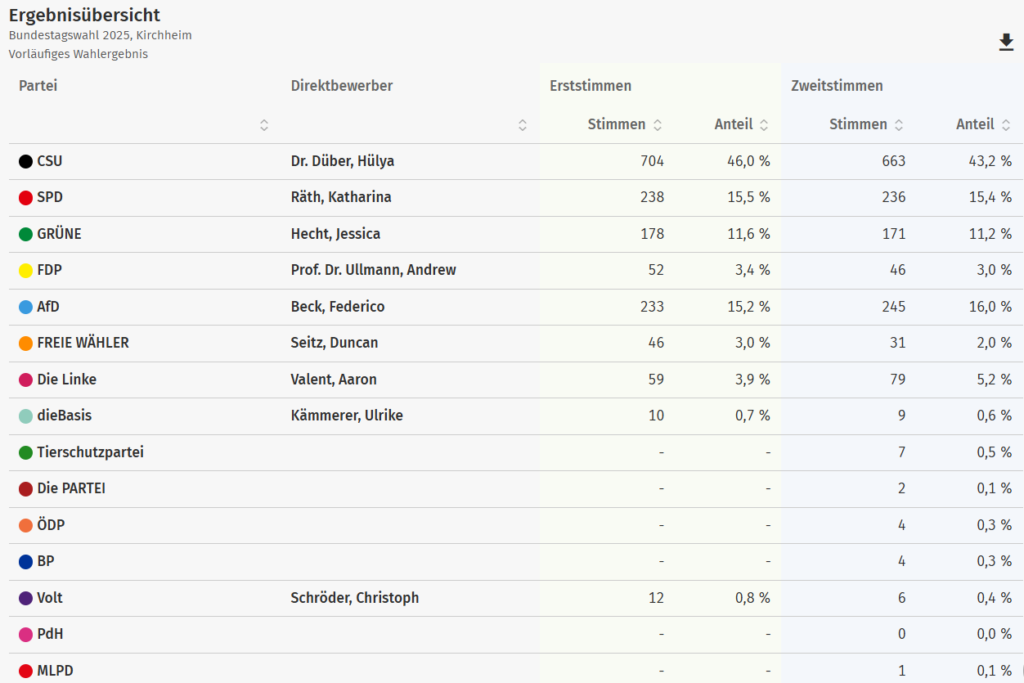Image resolution: width=1024 pixels, height=683 pixels.
Task: Click candidate Valent, Aaron
Action: 334,379
